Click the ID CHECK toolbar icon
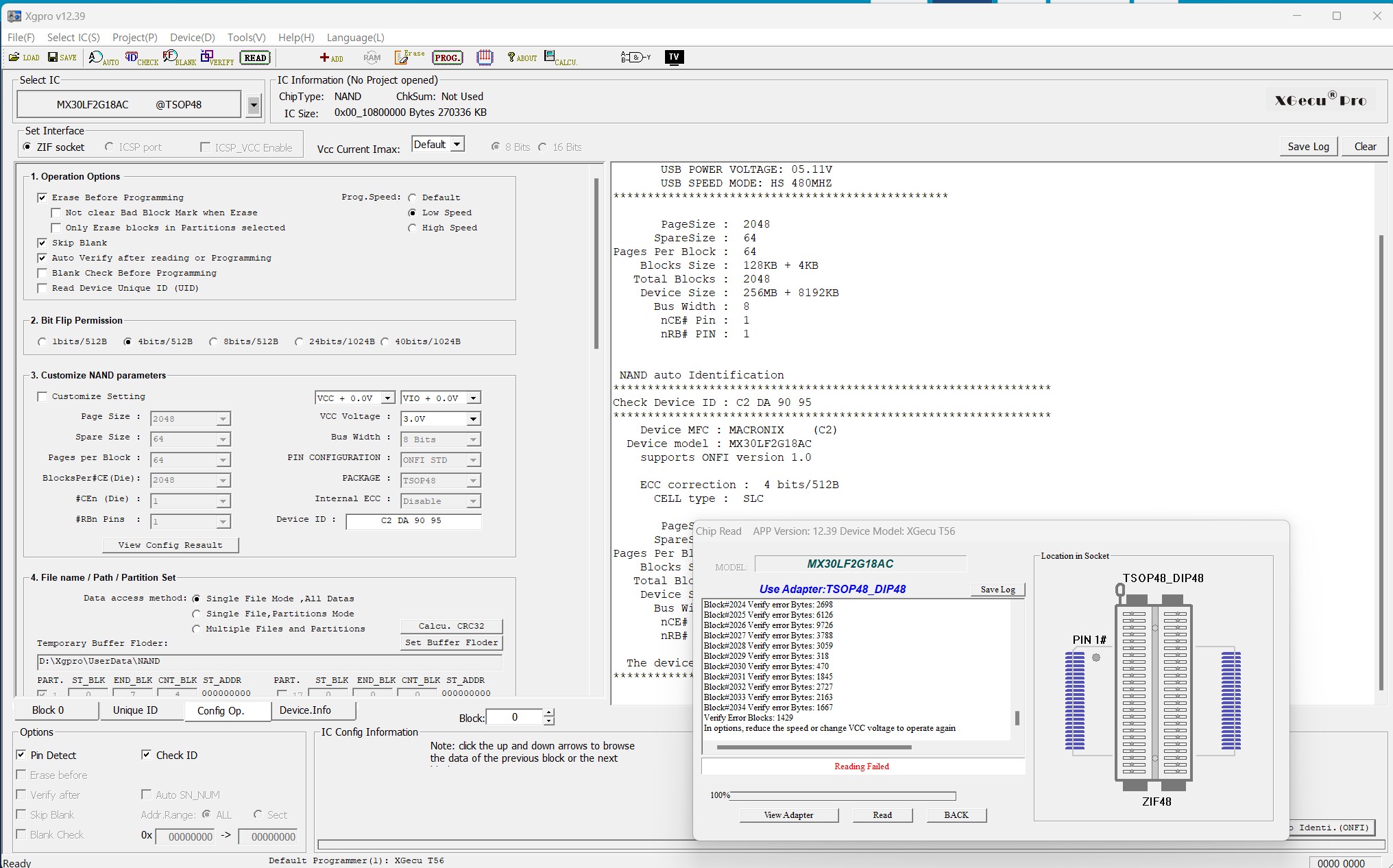This screenshot has height=868, width=1393. [141, 58]
